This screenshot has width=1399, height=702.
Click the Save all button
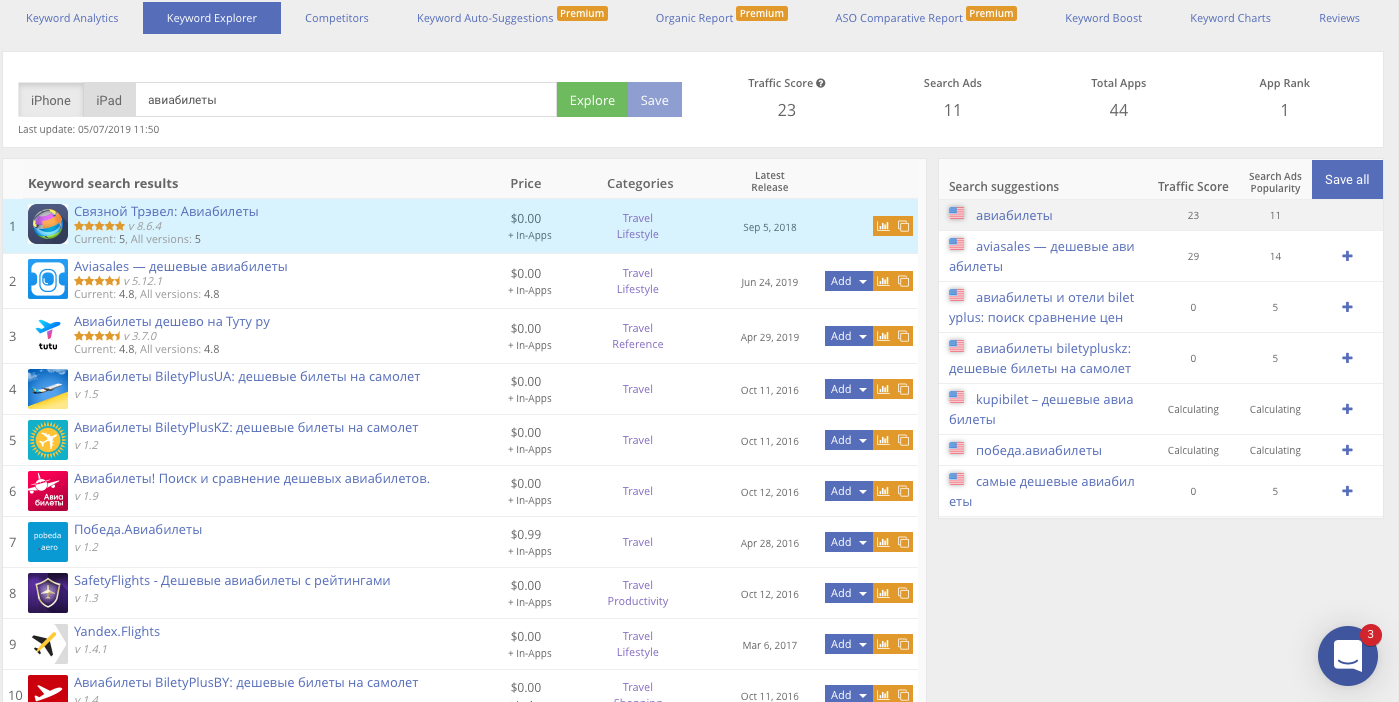tap(1347, 179)
